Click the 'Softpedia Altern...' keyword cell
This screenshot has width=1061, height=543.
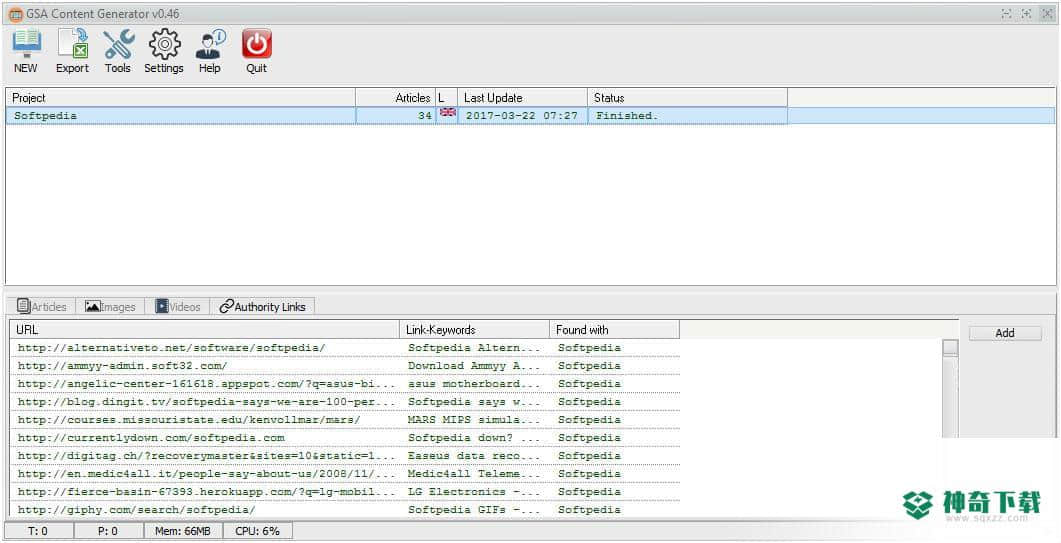point(474,348)
